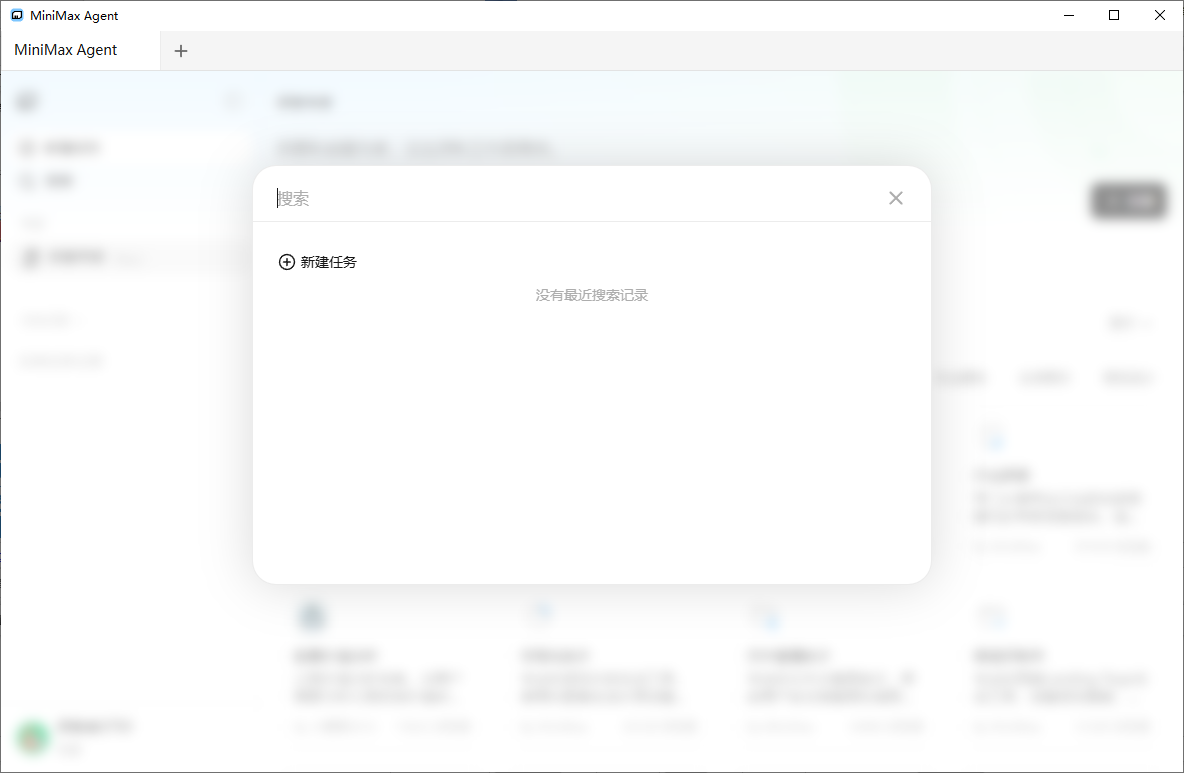Minimize the MiniMax Agent window
Viewport: 1184px width, 773px height.
click(x=1069, y=15)
